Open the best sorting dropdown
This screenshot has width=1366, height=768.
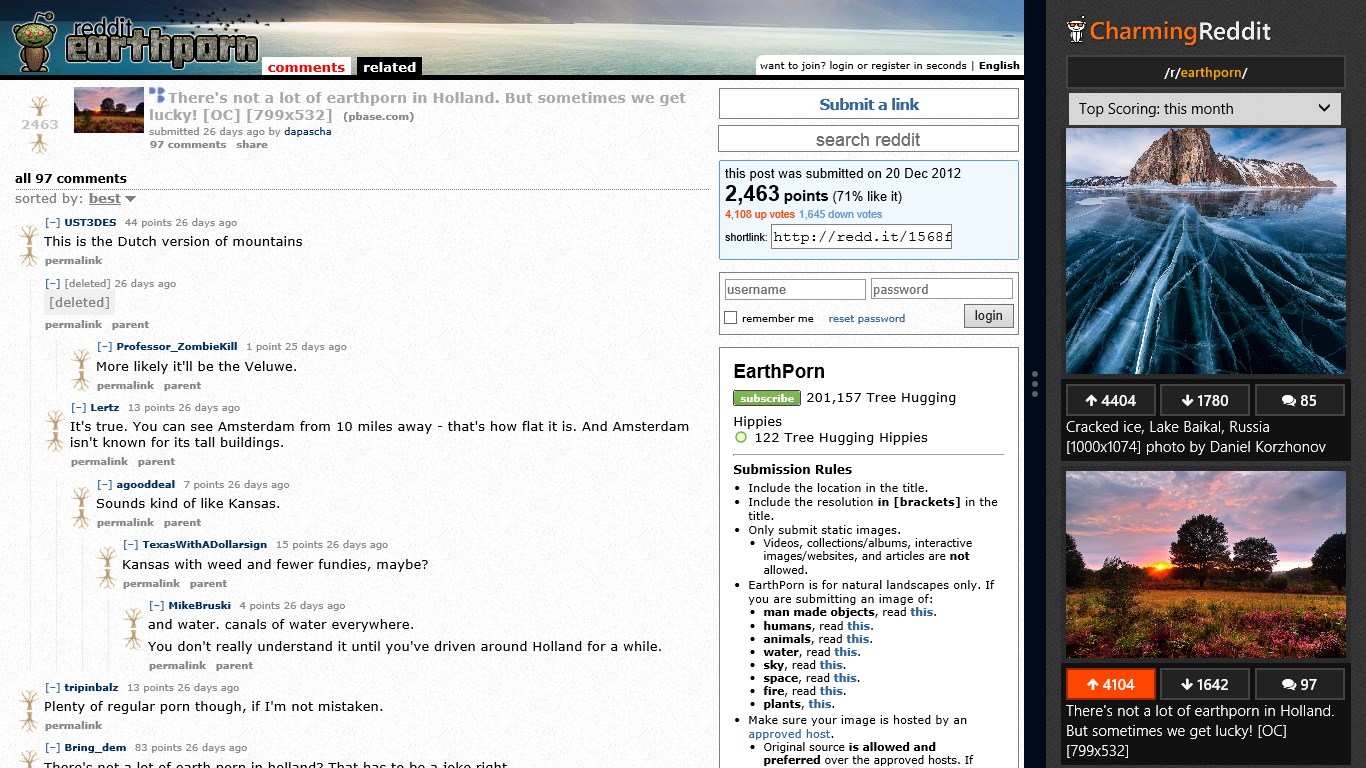click(104, 198)
